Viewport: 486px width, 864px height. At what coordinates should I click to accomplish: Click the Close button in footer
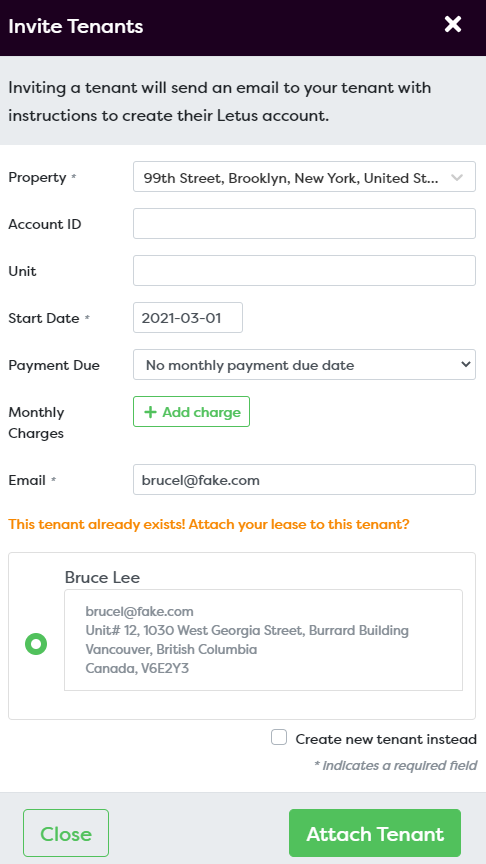point(66,833)
